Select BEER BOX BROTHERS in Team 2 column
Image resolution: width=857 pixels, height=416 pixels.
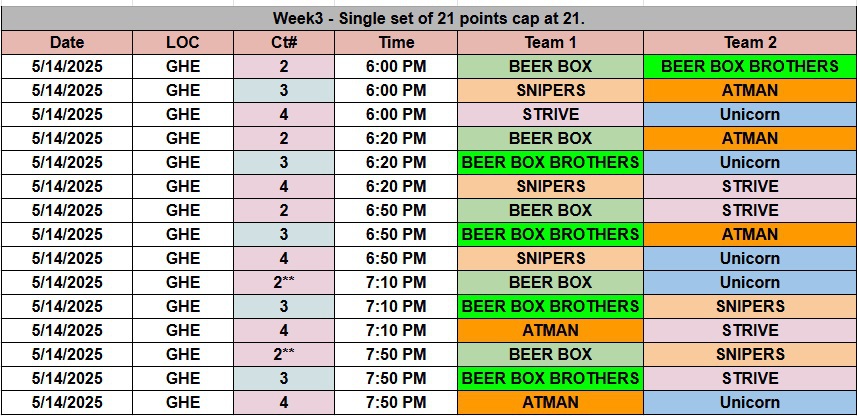[749, 67]
